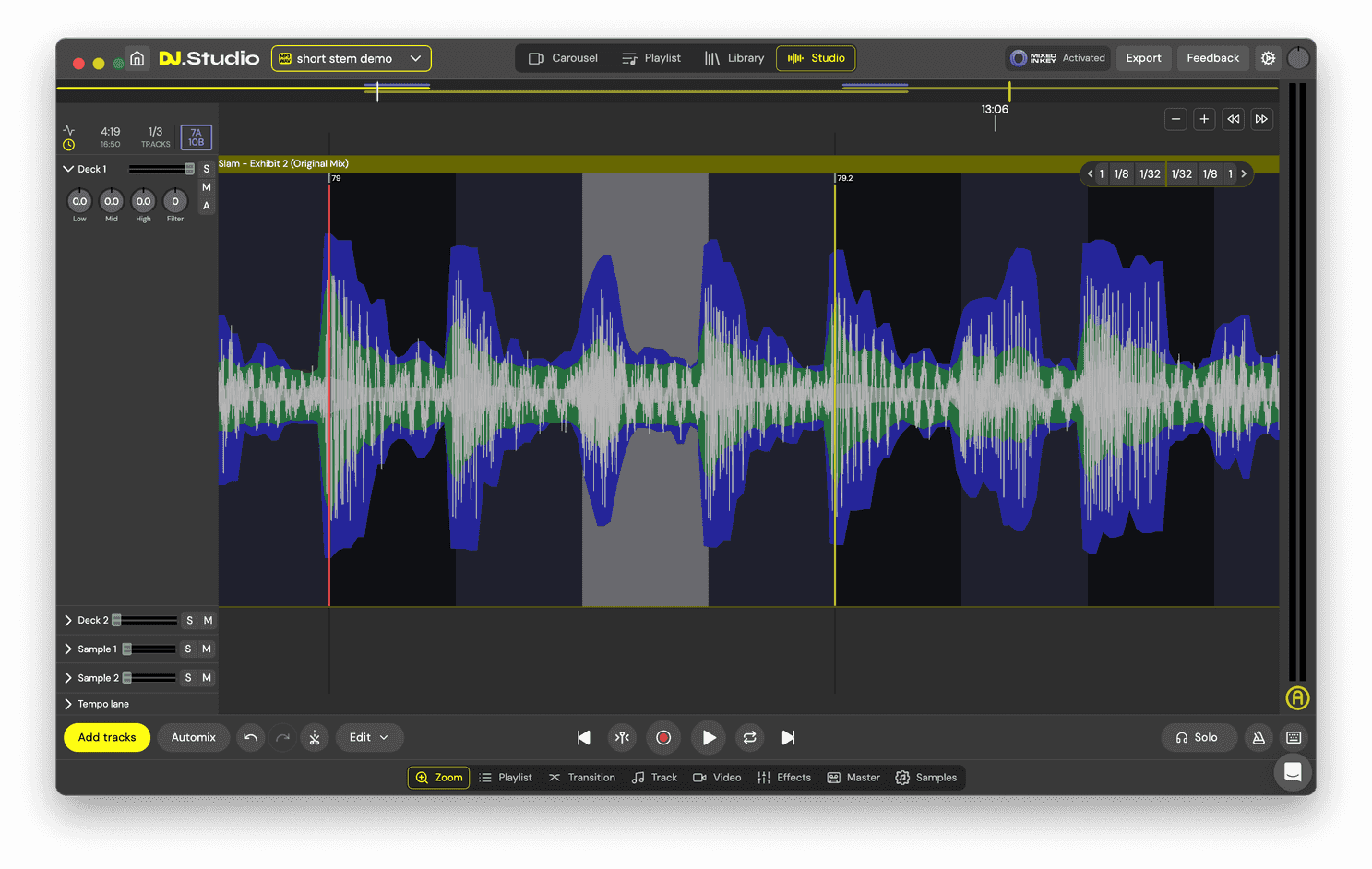Open the Edit dropdown

tap(369, 737)
